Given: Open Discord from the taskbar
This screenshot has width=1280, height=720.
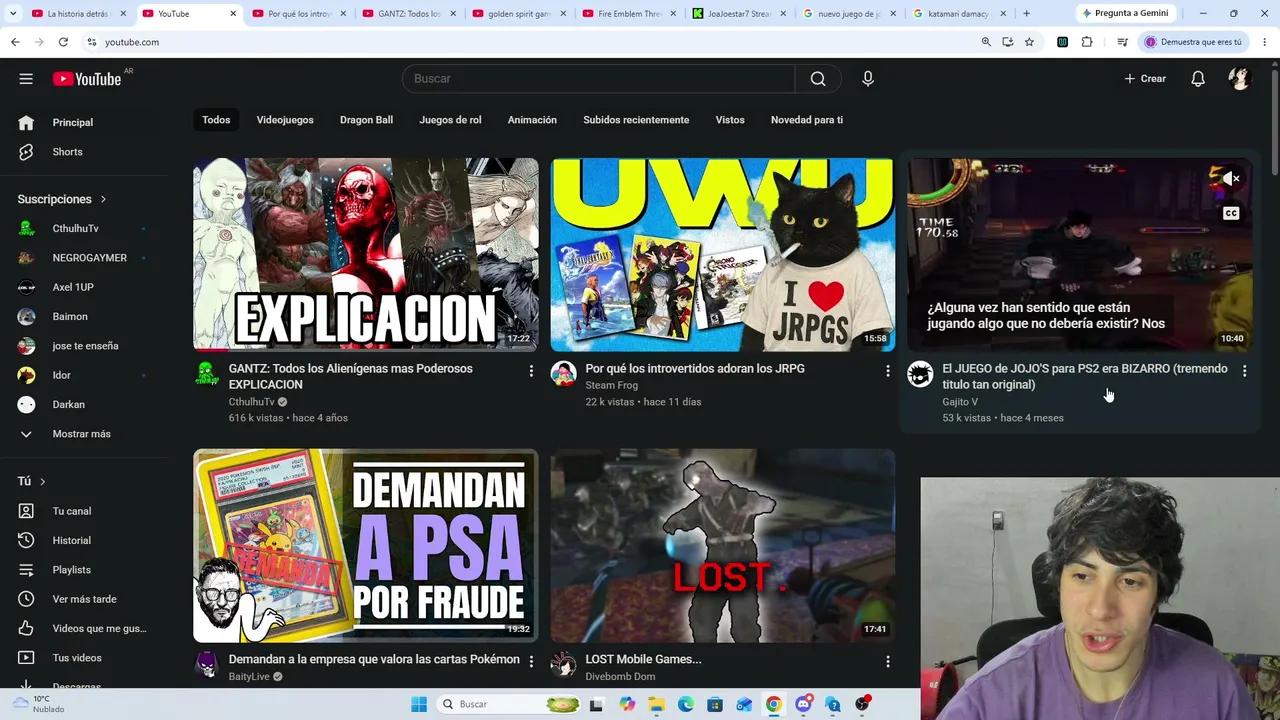Looking at the screenshot, I should (803, 704).
